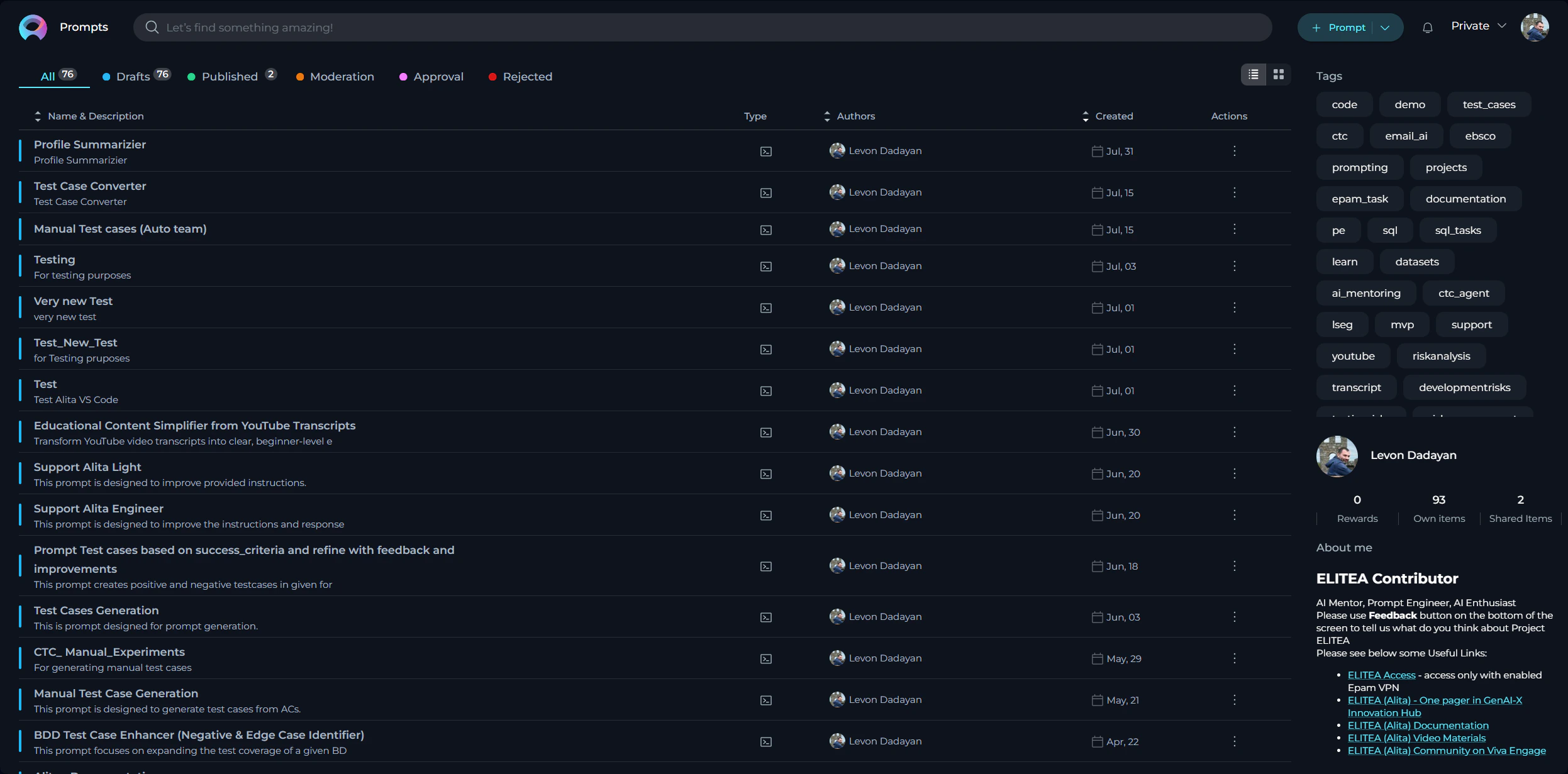Select the test_cases tag

(x=1489, y=104)
